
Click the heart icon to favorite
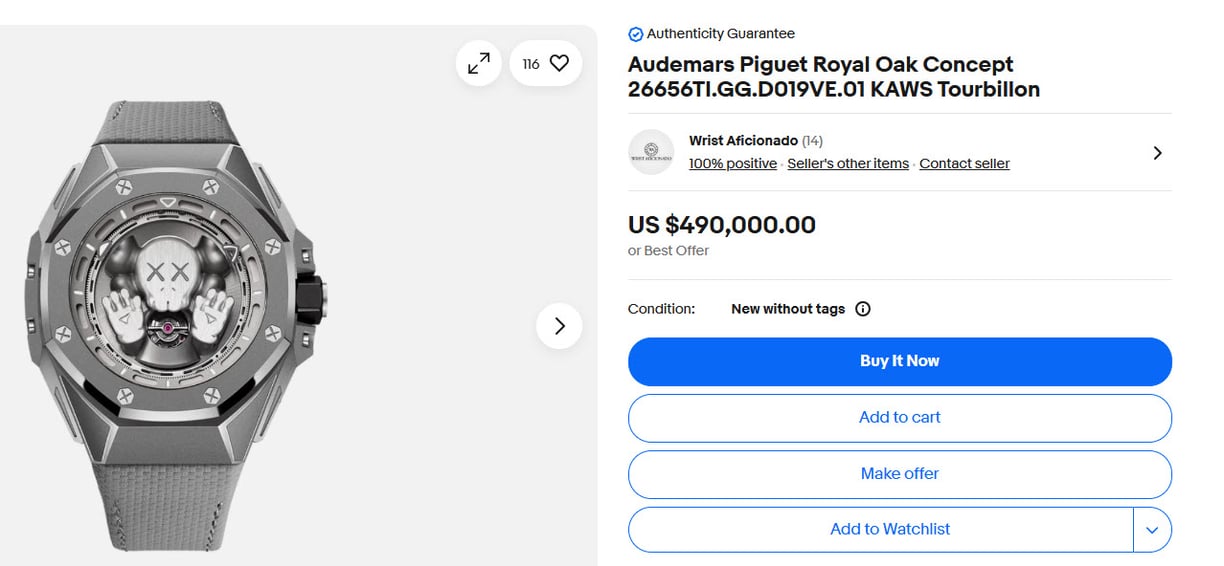[x=560, y=63]
